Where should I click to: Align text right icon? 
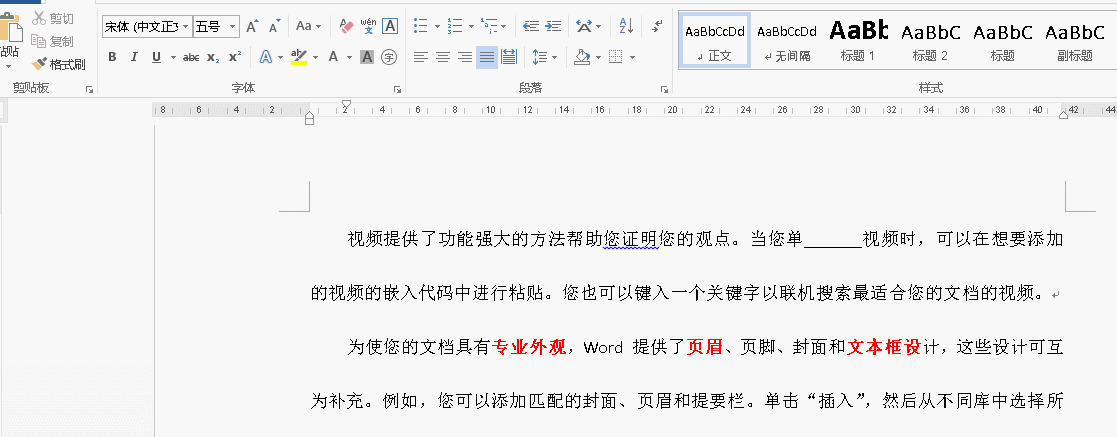coord(465,57)
